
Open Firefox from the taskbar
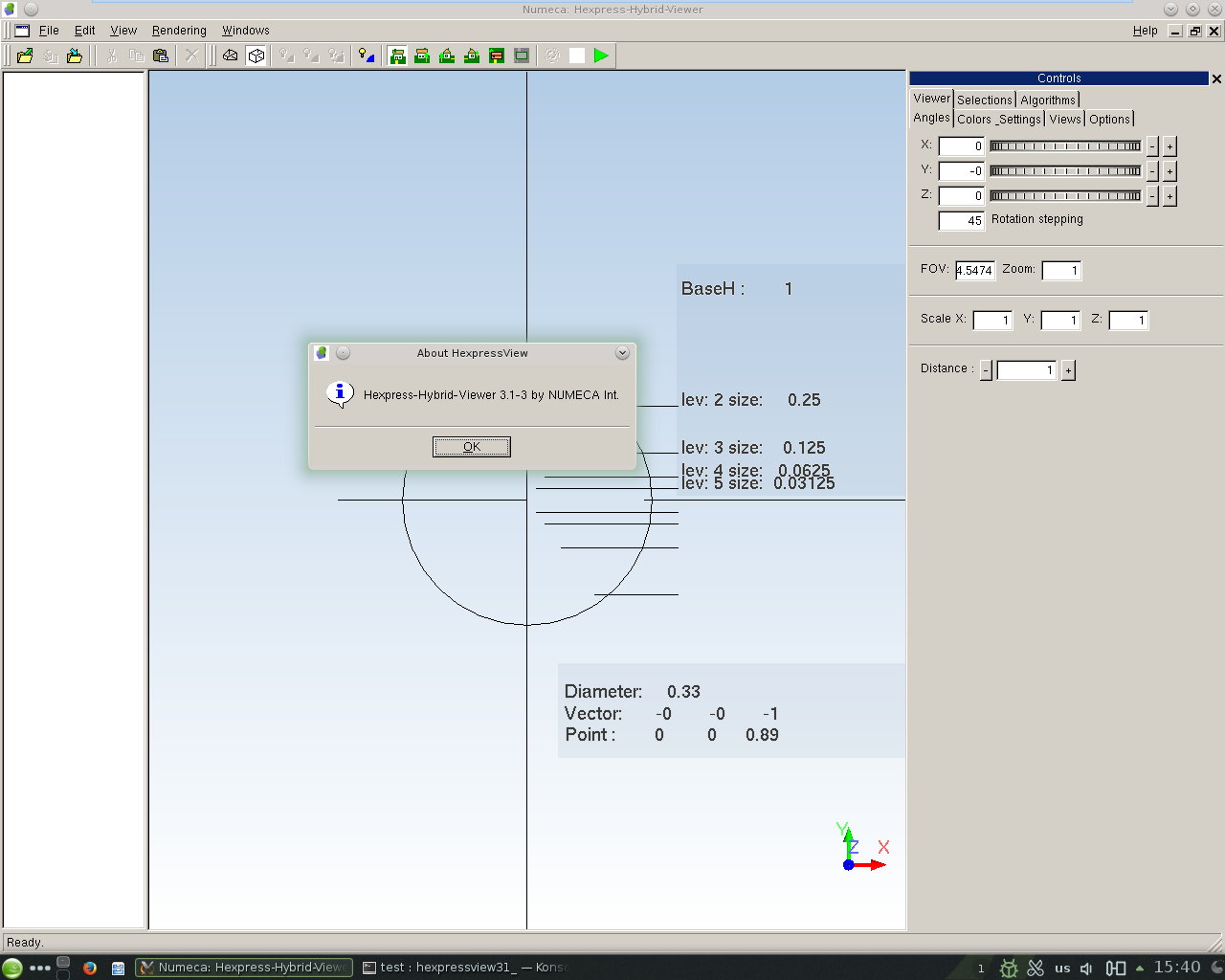point(90,968)
